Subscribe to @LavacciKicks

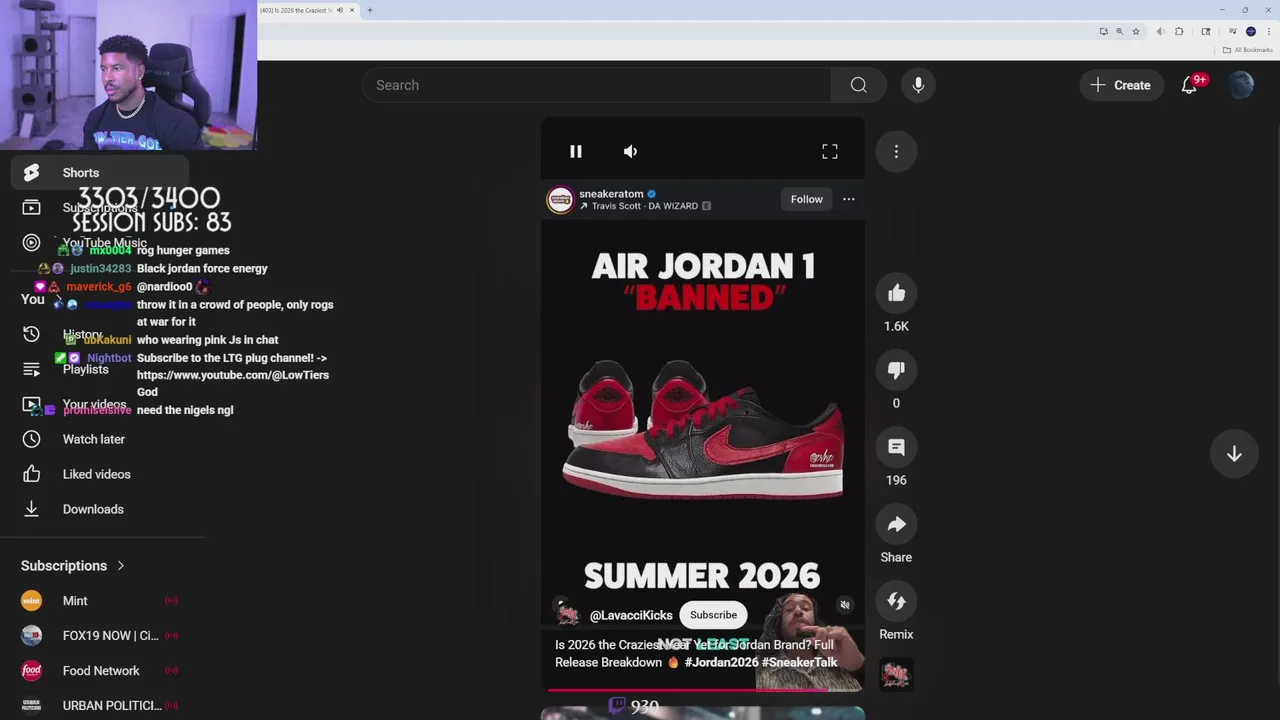pos(713,615)
